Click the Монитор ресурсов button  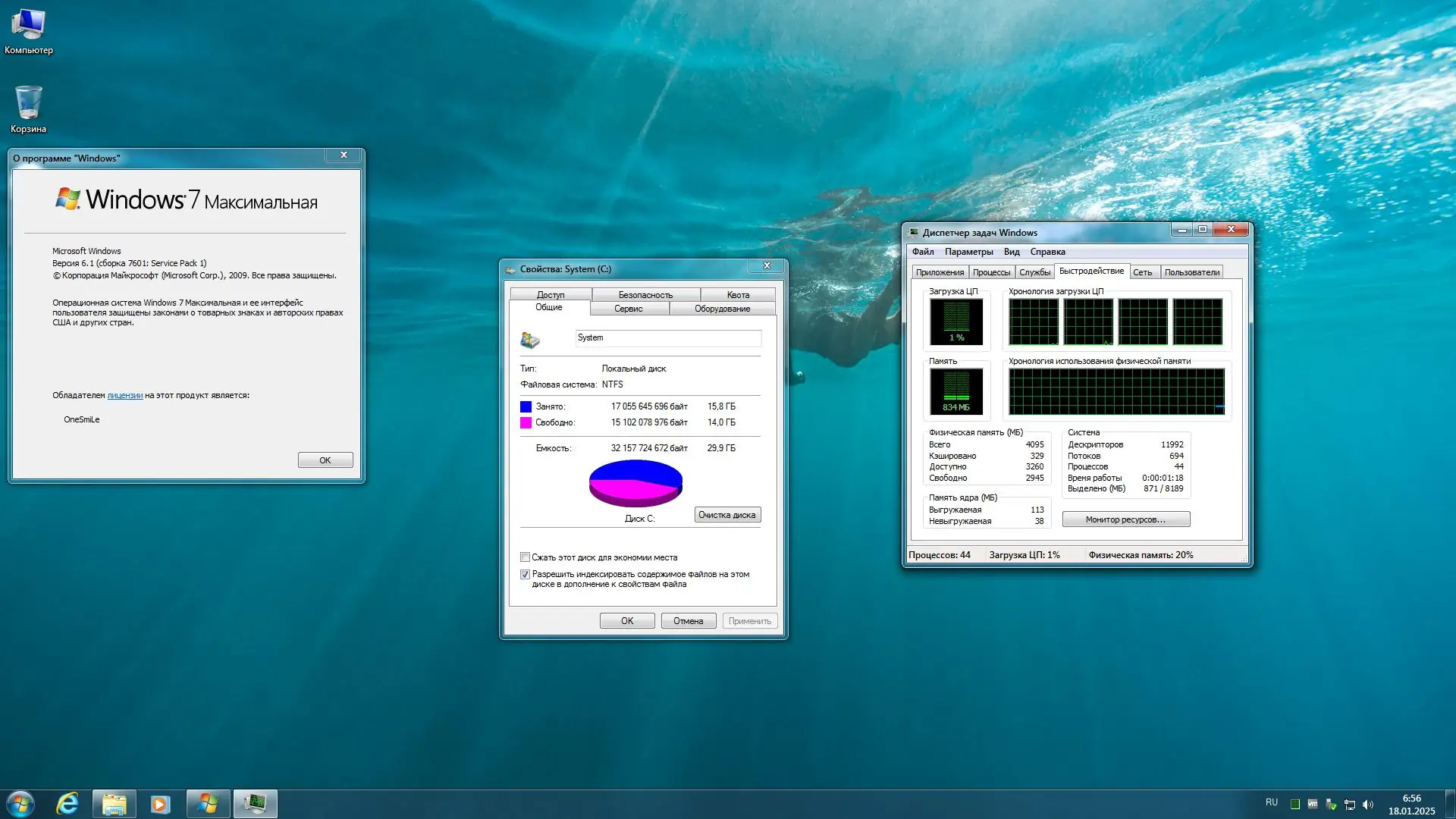(1125, 519)
